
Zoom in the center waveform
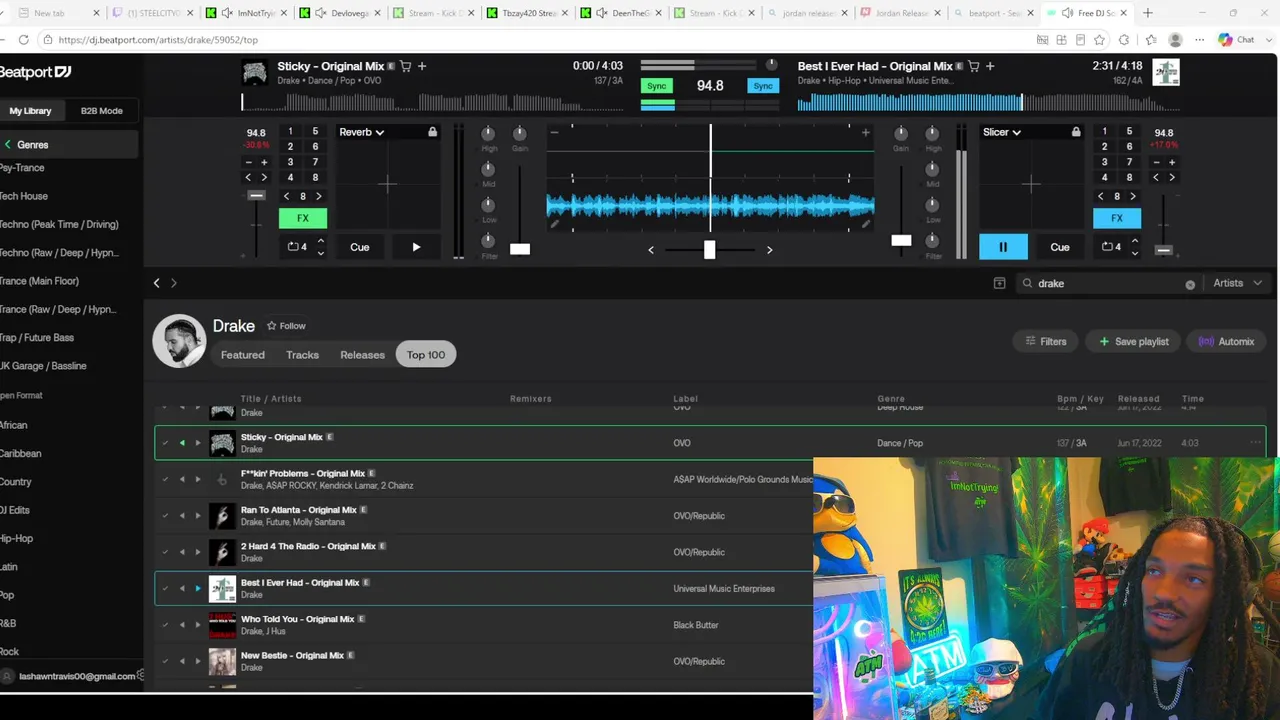(866, 132)
